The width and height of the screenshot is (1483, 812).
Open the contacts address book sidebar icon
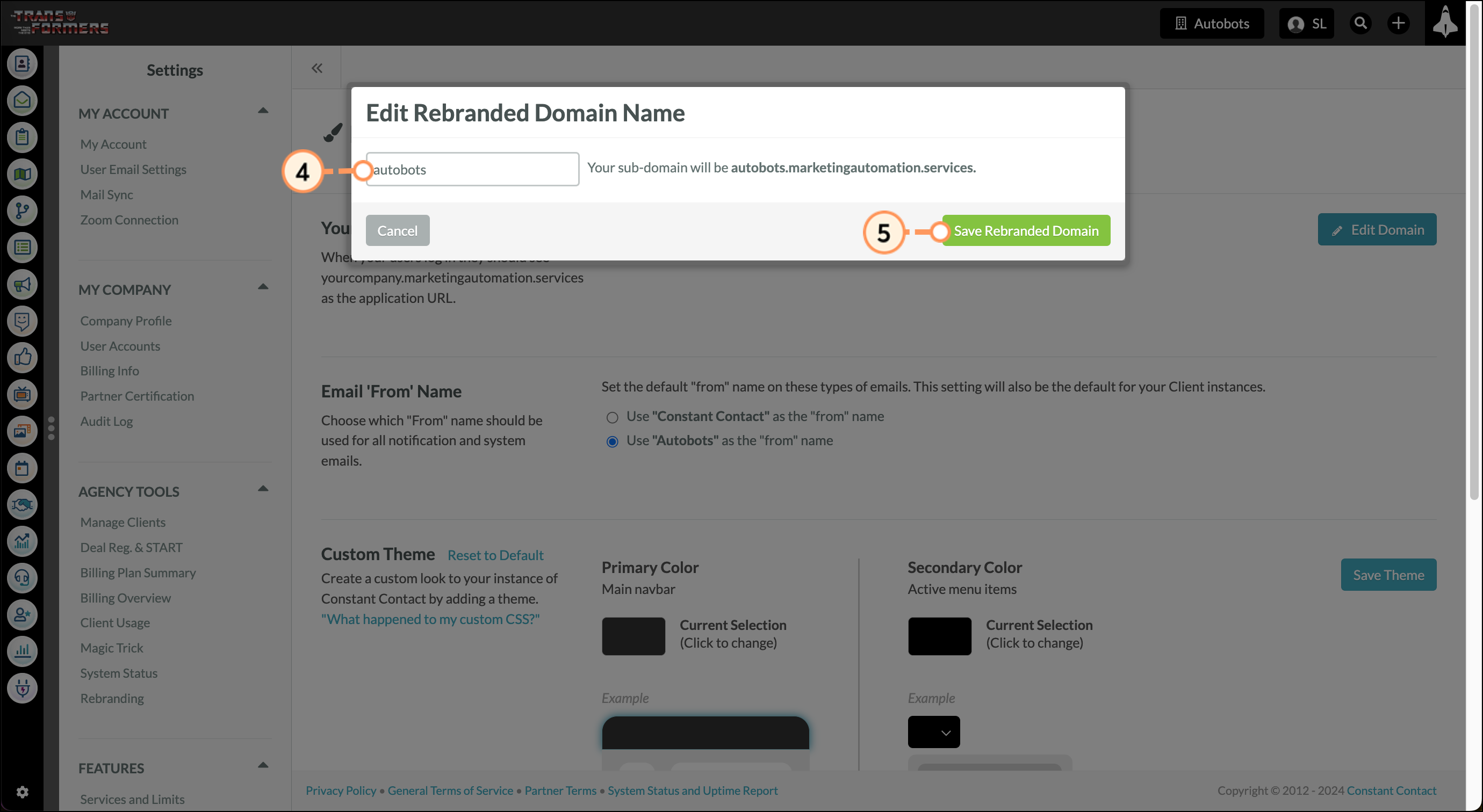[x=22, y=64]
